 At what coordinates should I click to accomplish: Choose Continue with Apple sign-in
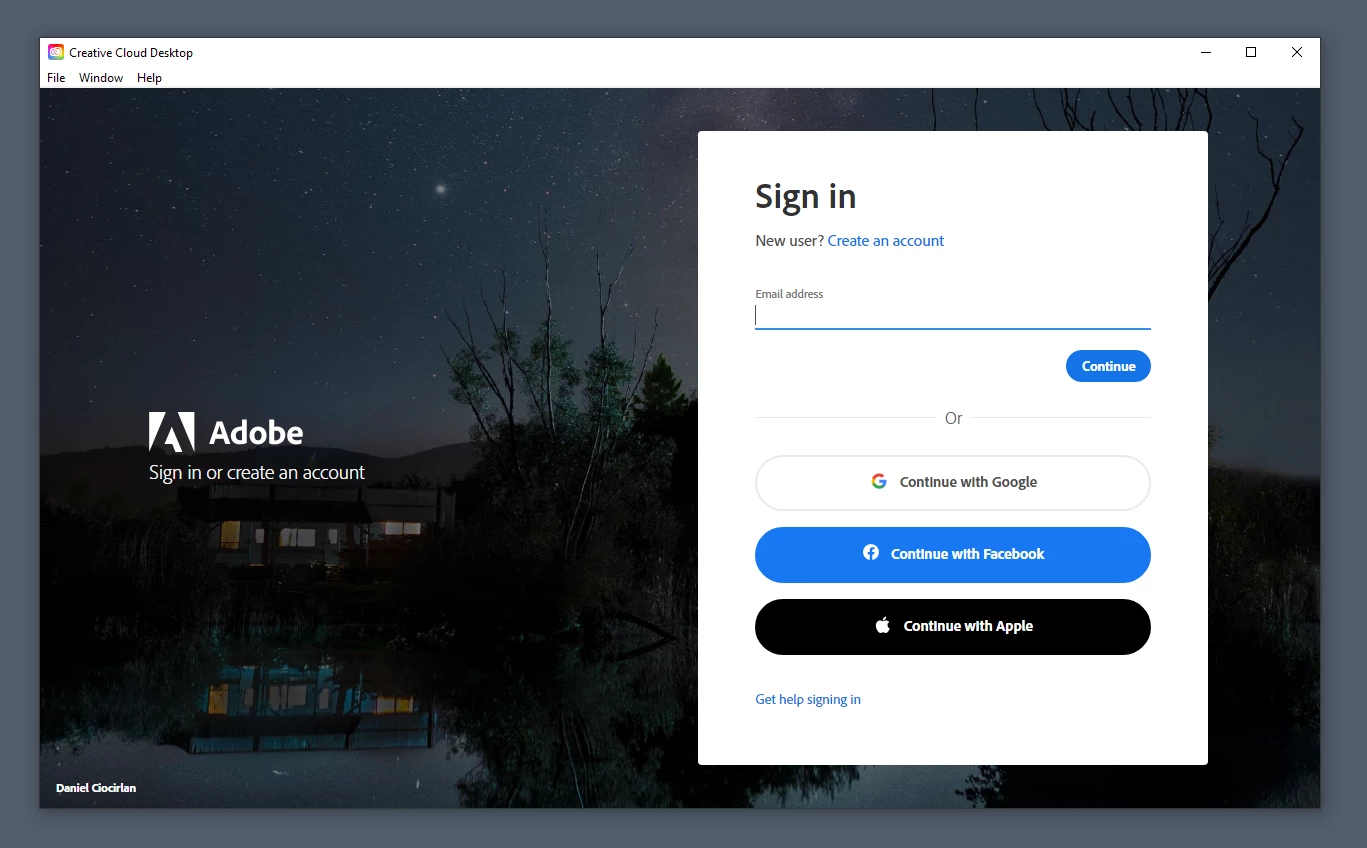click(953, 627)
